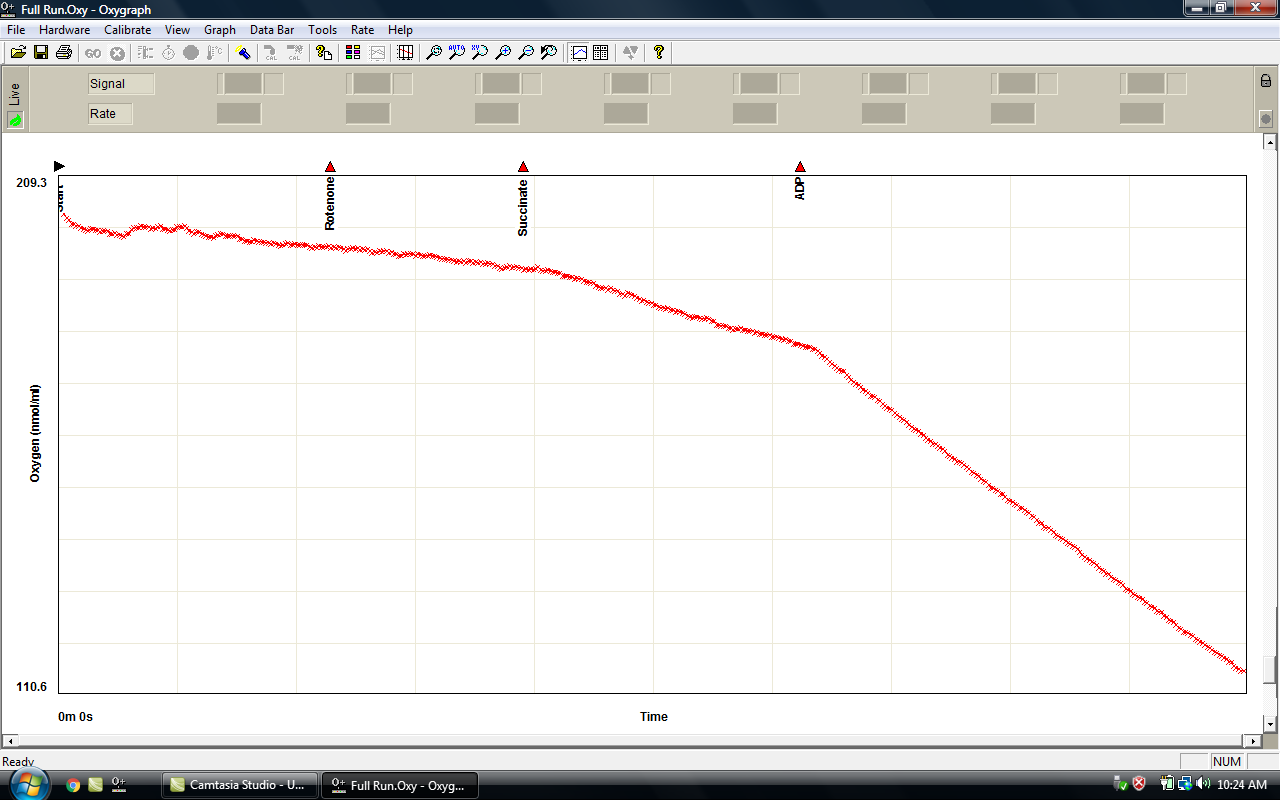Click the AUTO zoom magnifier icon
Viewport: 1280px width, 800px height.
pyautogui.click(x=457, y=52)
